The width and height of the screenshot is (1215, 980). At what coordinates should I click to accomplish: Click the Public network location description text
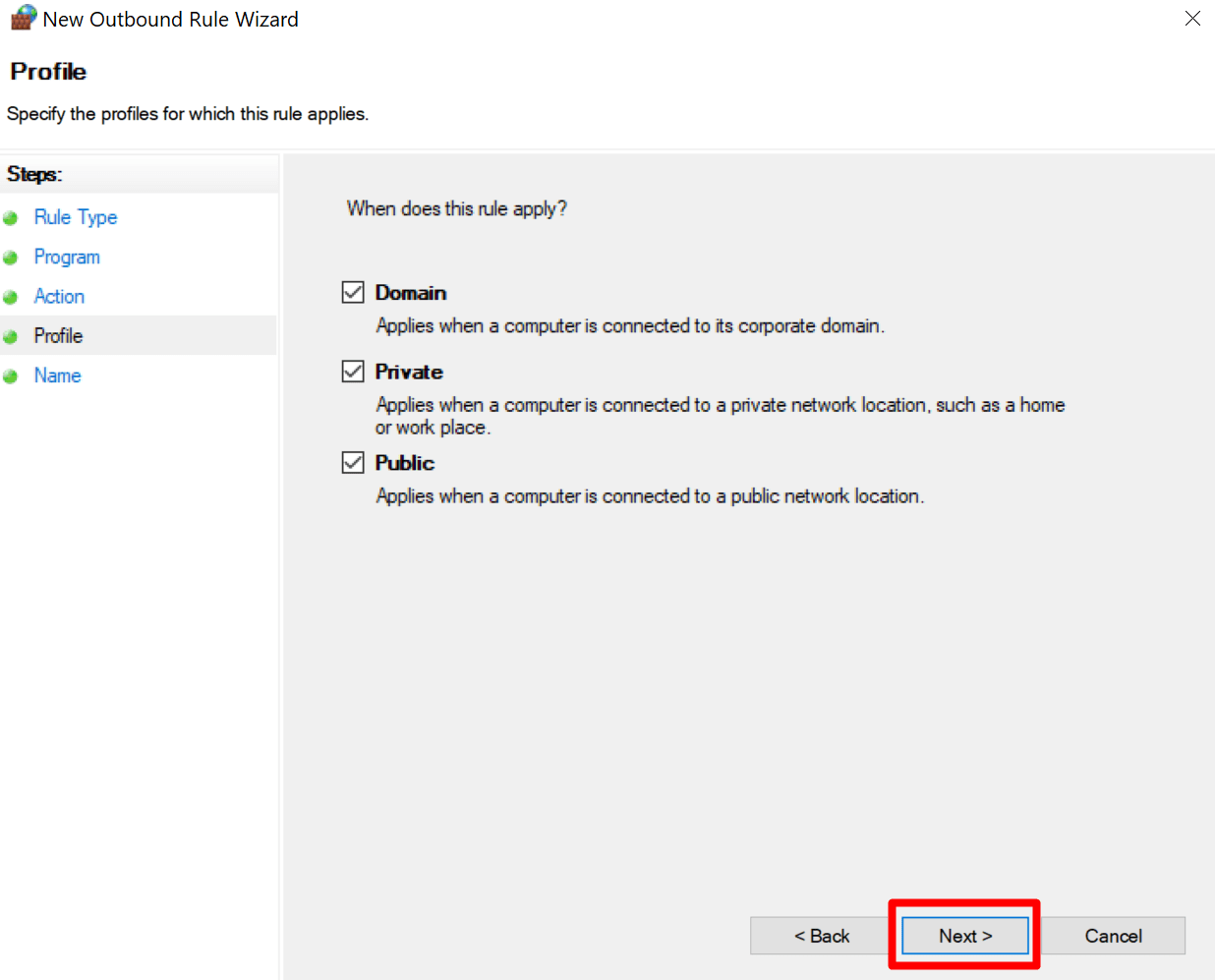coord(649,496)
